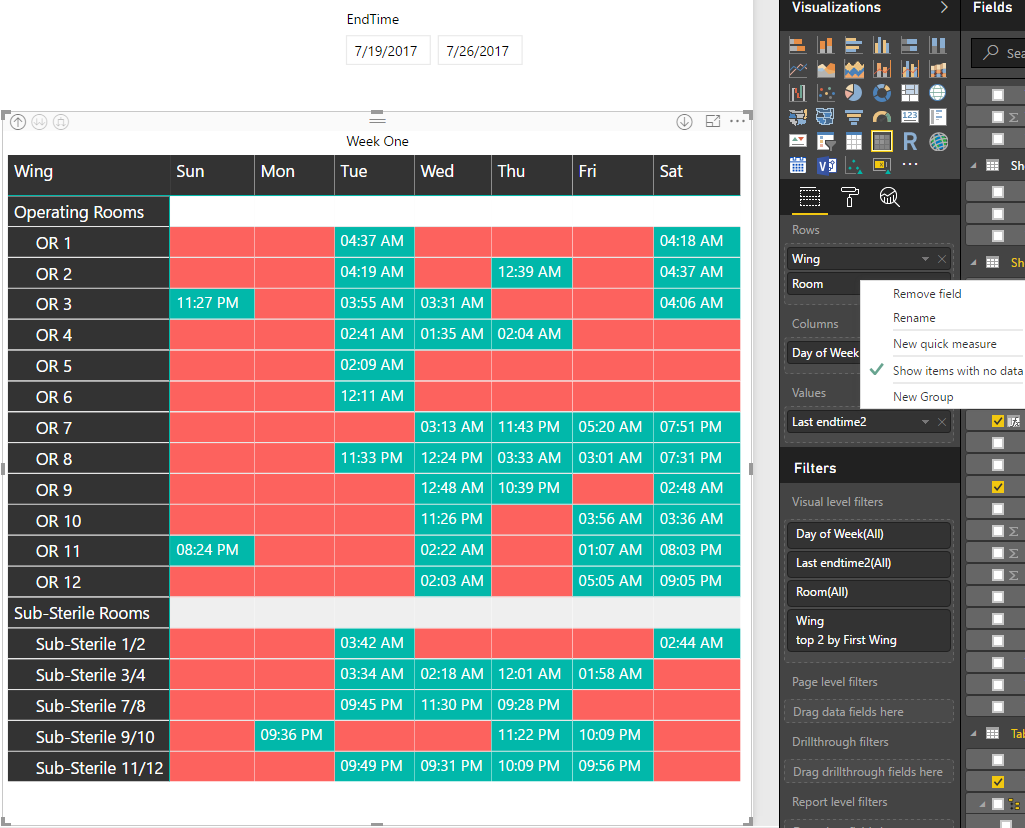Choose the pie chart visualization
This screenshot has width=1025, height=828.
coord(853,93)
